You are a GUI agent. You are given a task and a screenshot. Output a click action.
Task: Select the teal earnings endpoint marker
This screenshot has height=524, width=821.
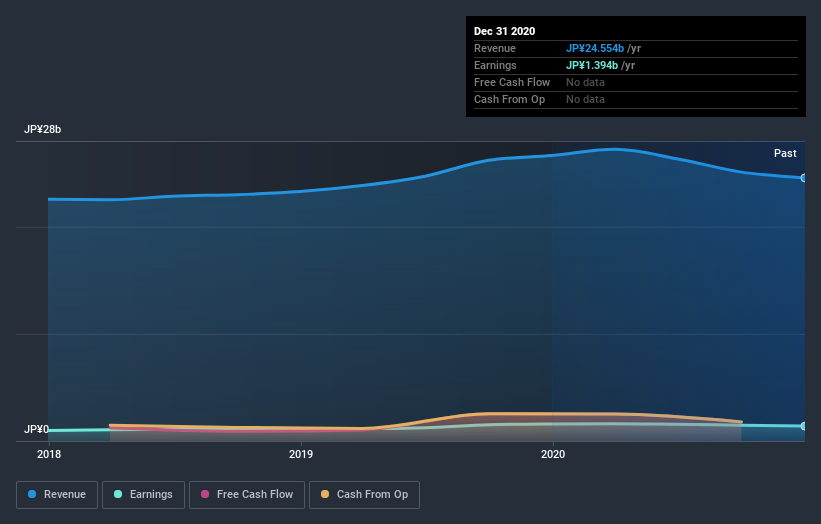[804, 426]
